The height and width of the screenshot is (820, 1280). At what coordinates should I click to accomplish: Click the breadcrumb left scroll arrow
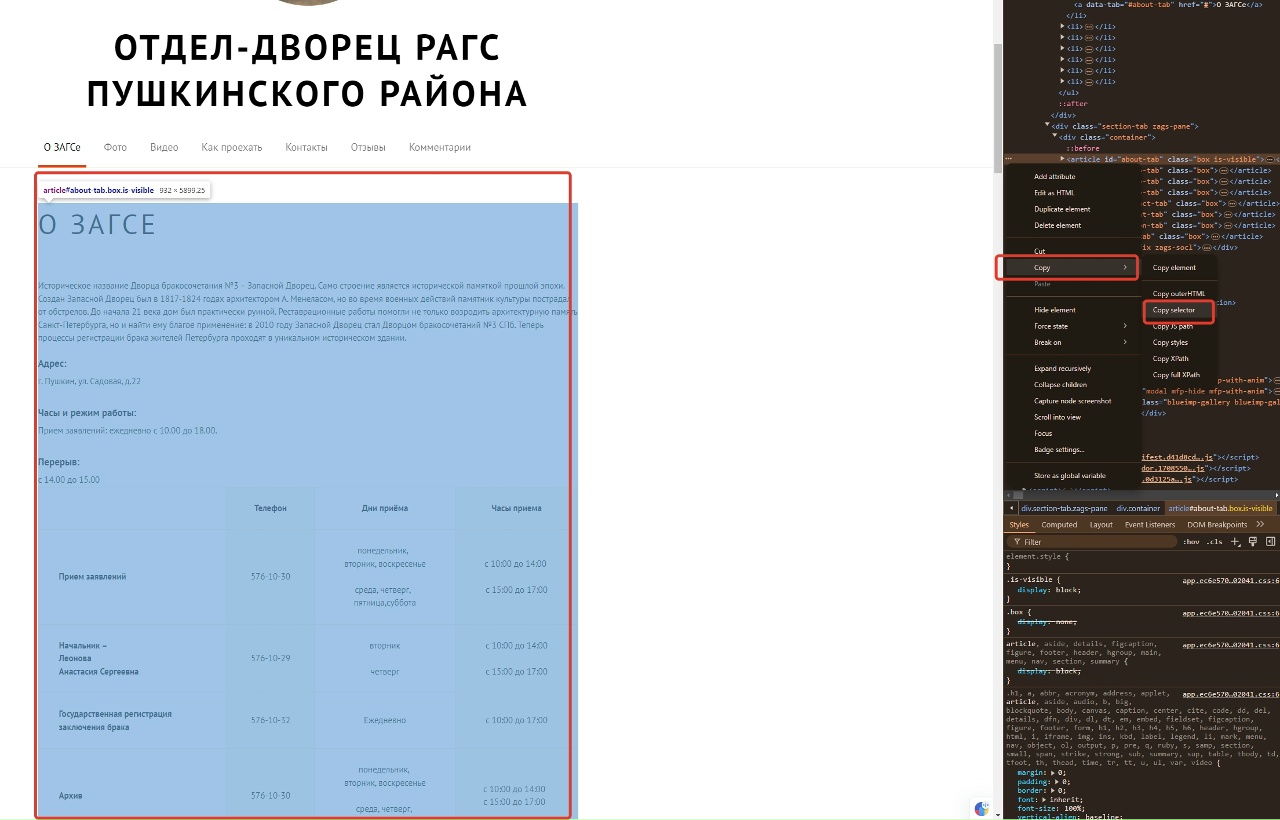coord(1011,508)
